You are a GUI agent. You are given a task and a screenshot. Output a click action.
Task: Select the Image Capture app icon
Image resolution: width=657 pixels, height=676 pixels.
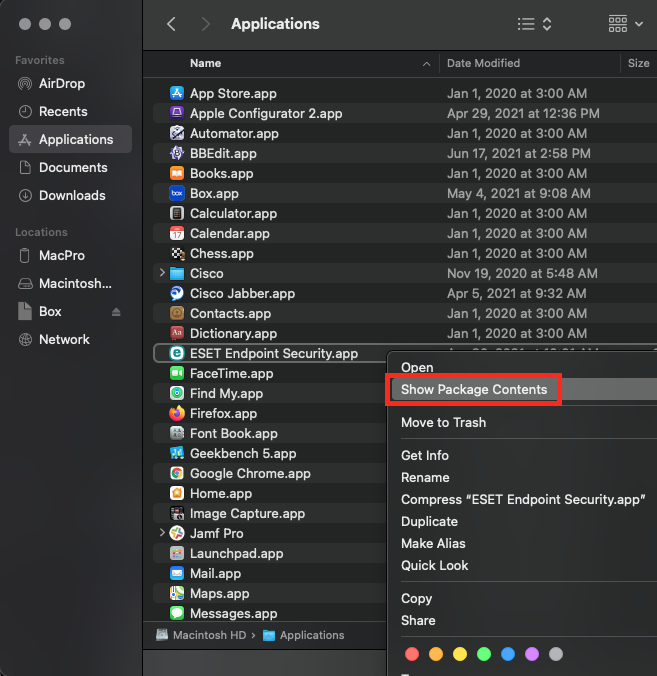(177, 513)
